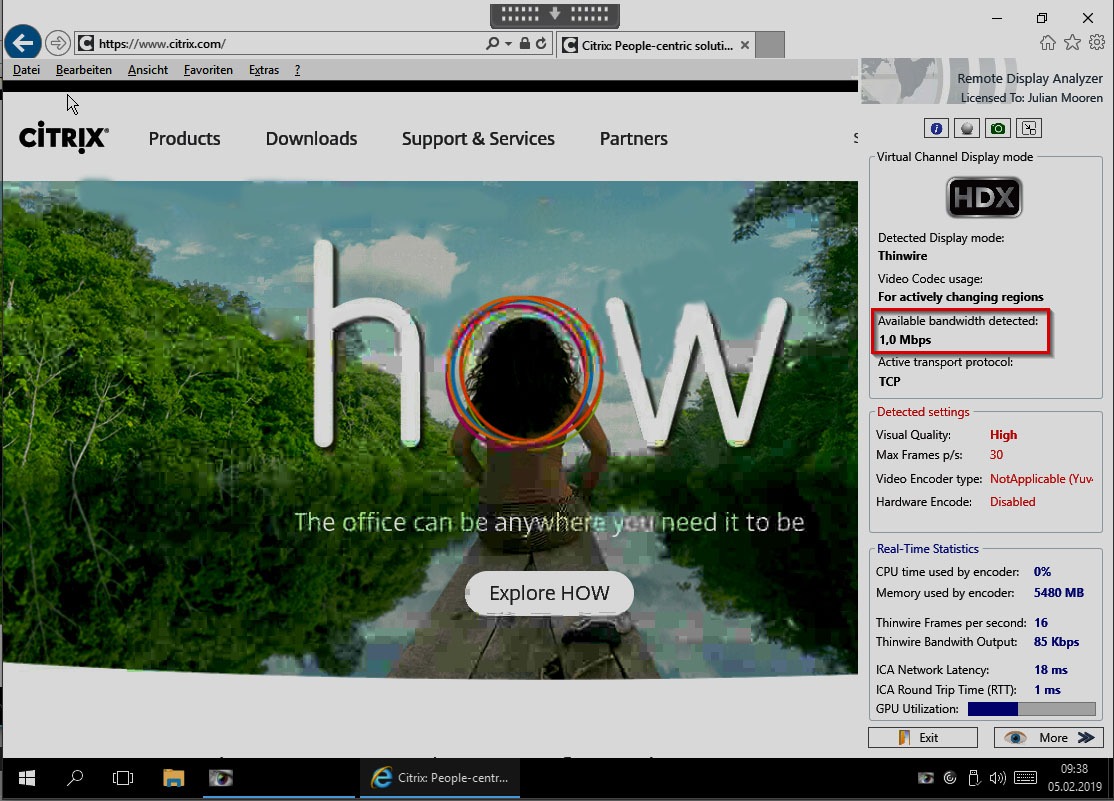Click the TCP transport protocol value
Viewport: 1114px width, 801px height.
click(889, 382)
